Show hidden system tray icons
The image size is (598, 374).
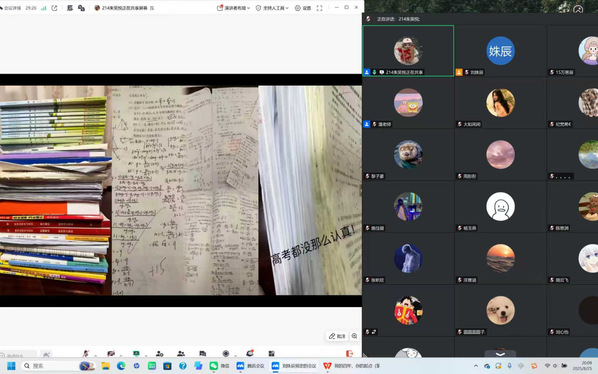point(476,366)
